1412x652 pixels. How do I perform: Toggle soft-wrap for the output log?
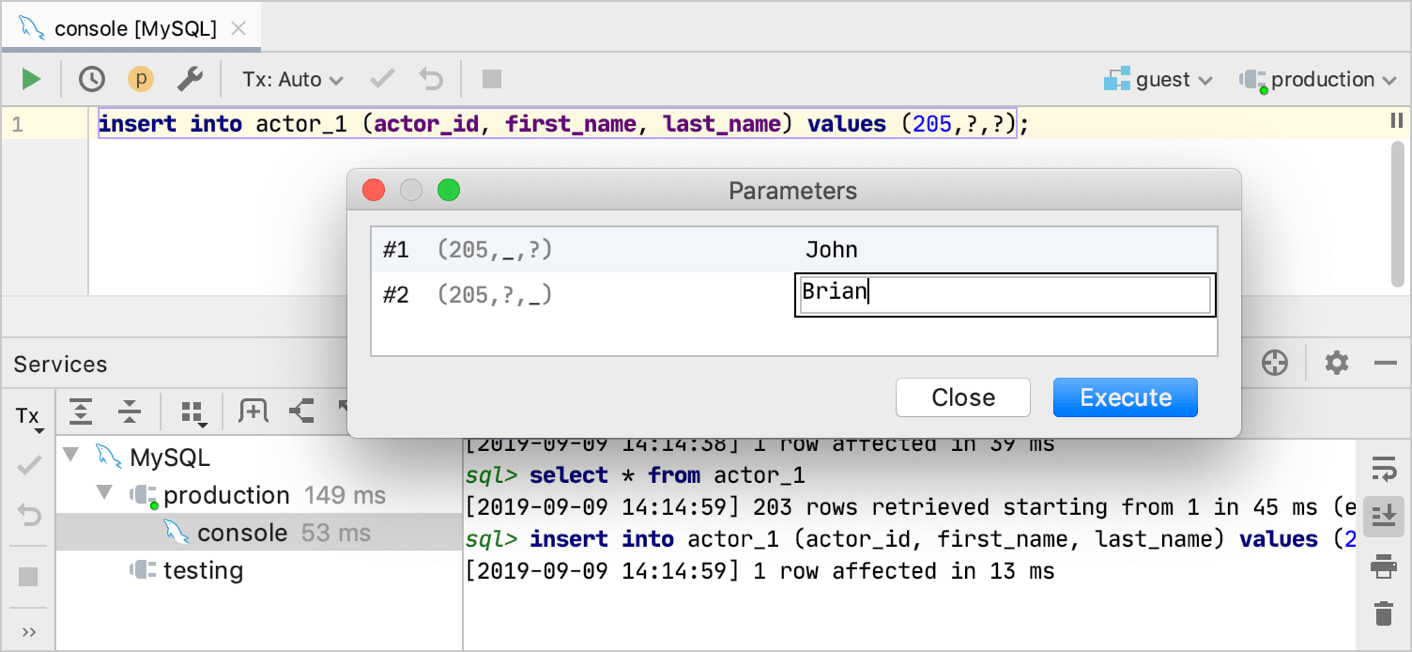coord(1384,466)
